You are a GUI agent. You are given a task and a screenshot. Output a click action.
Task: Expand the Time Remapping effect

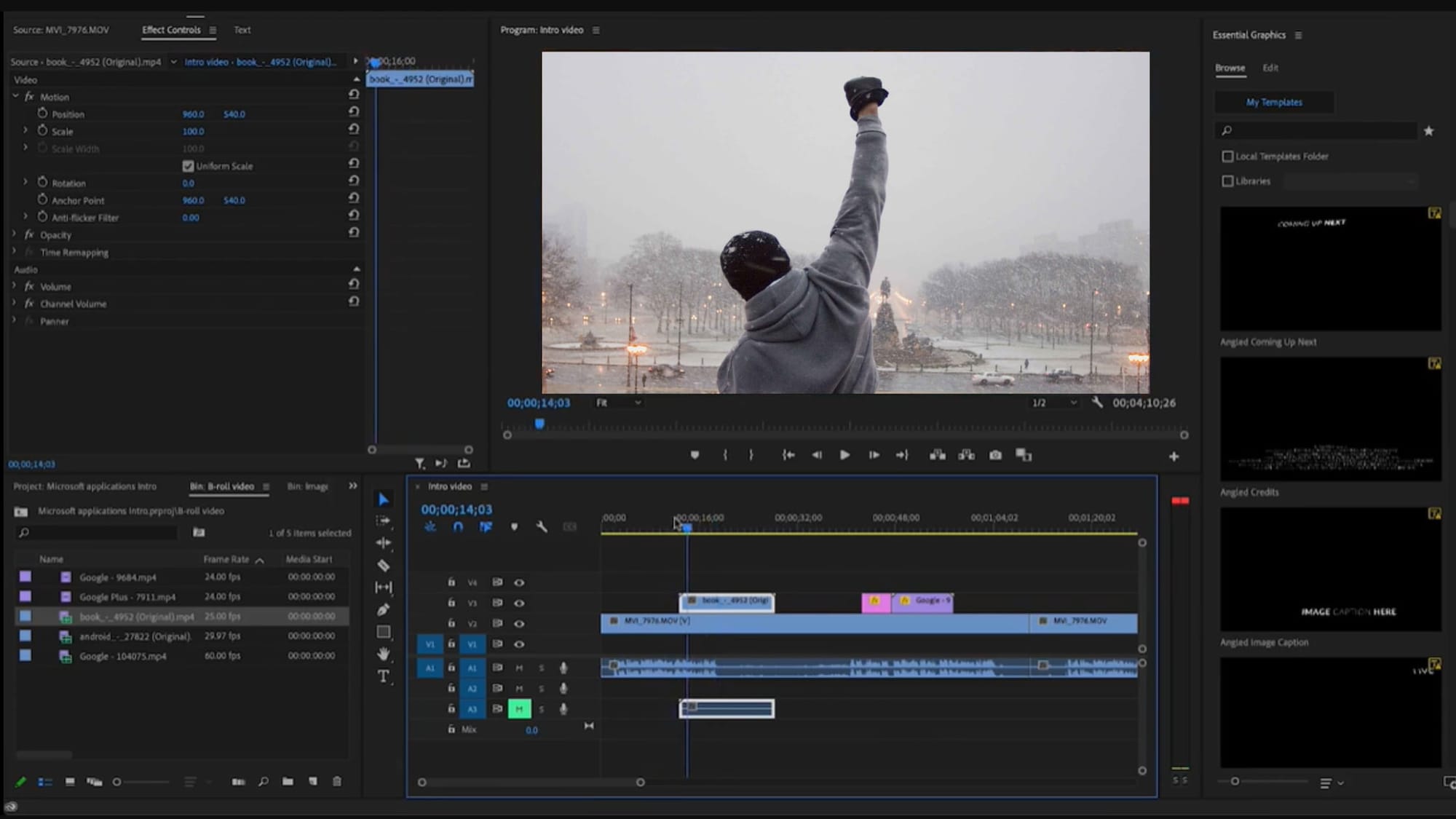click(x=14, y=252)
